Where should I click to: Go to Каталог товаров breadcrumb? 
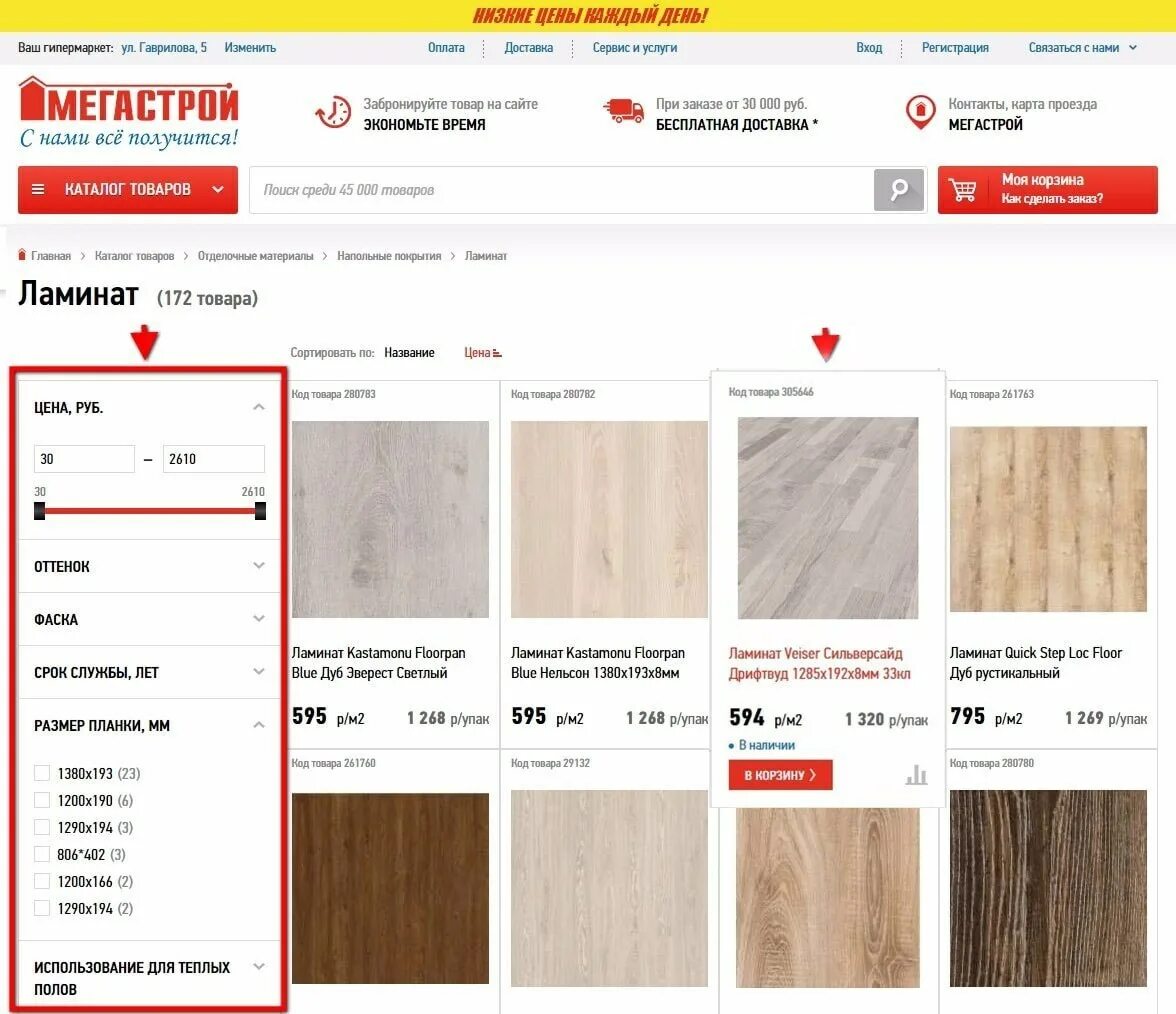[134, 256]
